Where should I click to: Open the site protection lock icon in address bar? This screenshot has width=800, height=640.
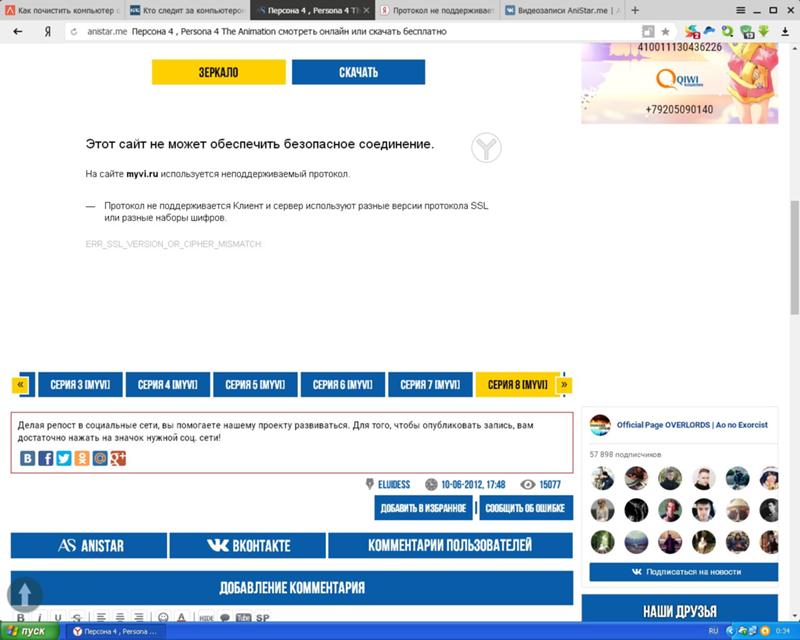(x=648, y=32)
